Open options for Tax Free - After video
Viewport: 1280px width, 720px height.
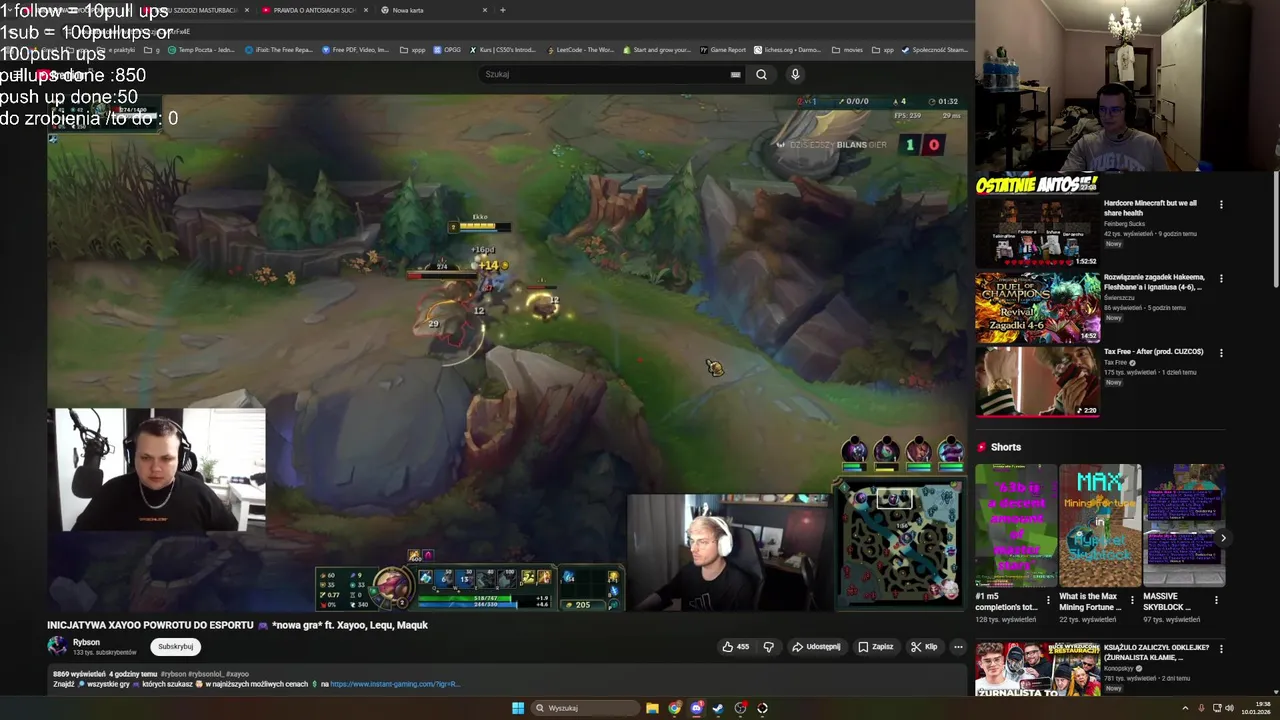(1221, 353)
